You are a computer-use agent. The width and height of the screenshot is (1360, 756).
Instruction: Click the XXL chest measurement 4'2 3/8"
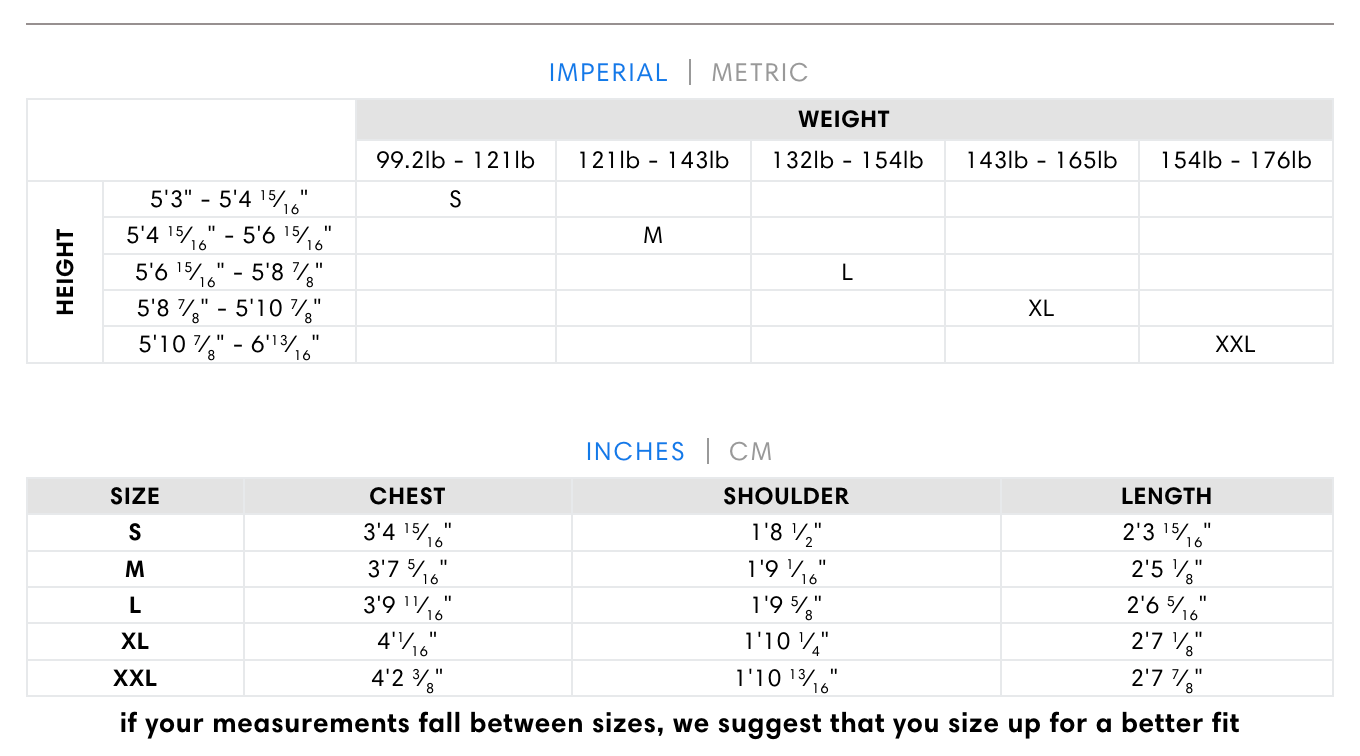click(x=407, y=679)
